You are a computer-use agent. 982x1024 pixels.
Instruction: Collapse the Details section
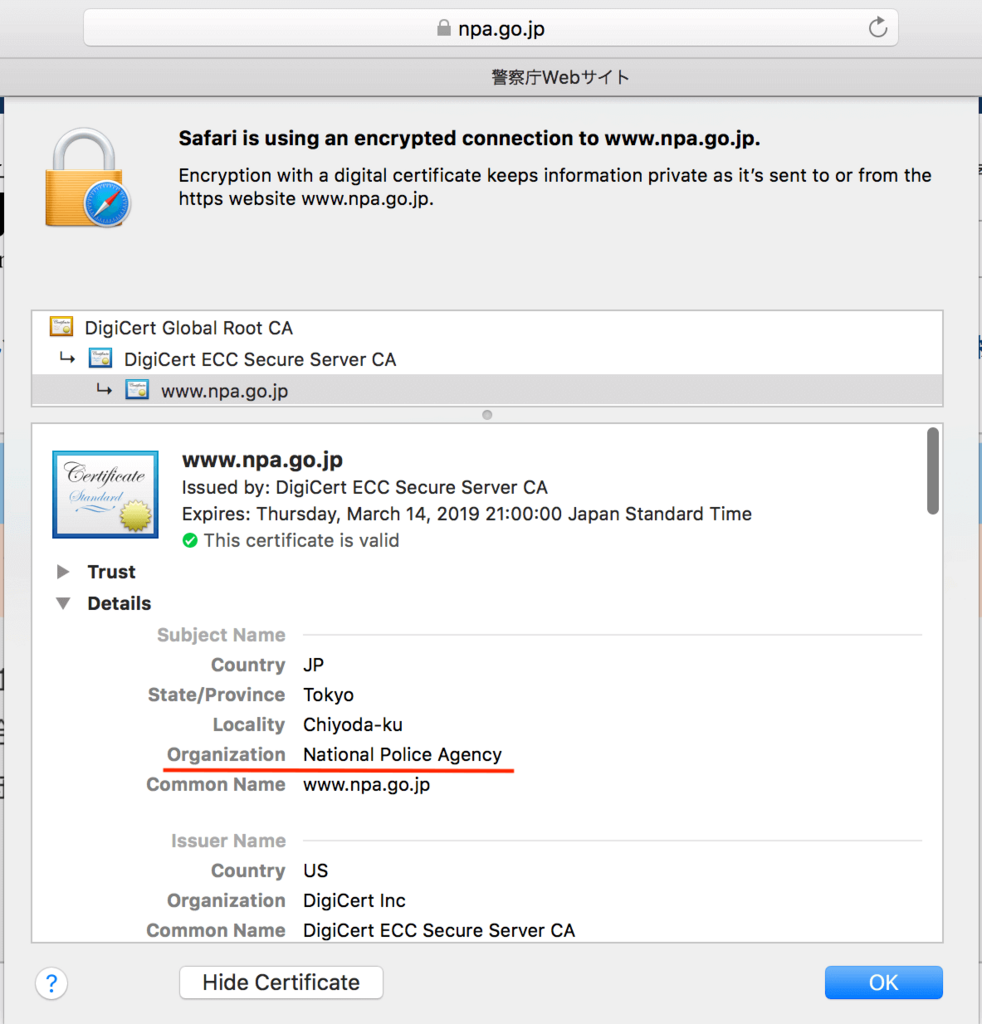coord(63,603)
